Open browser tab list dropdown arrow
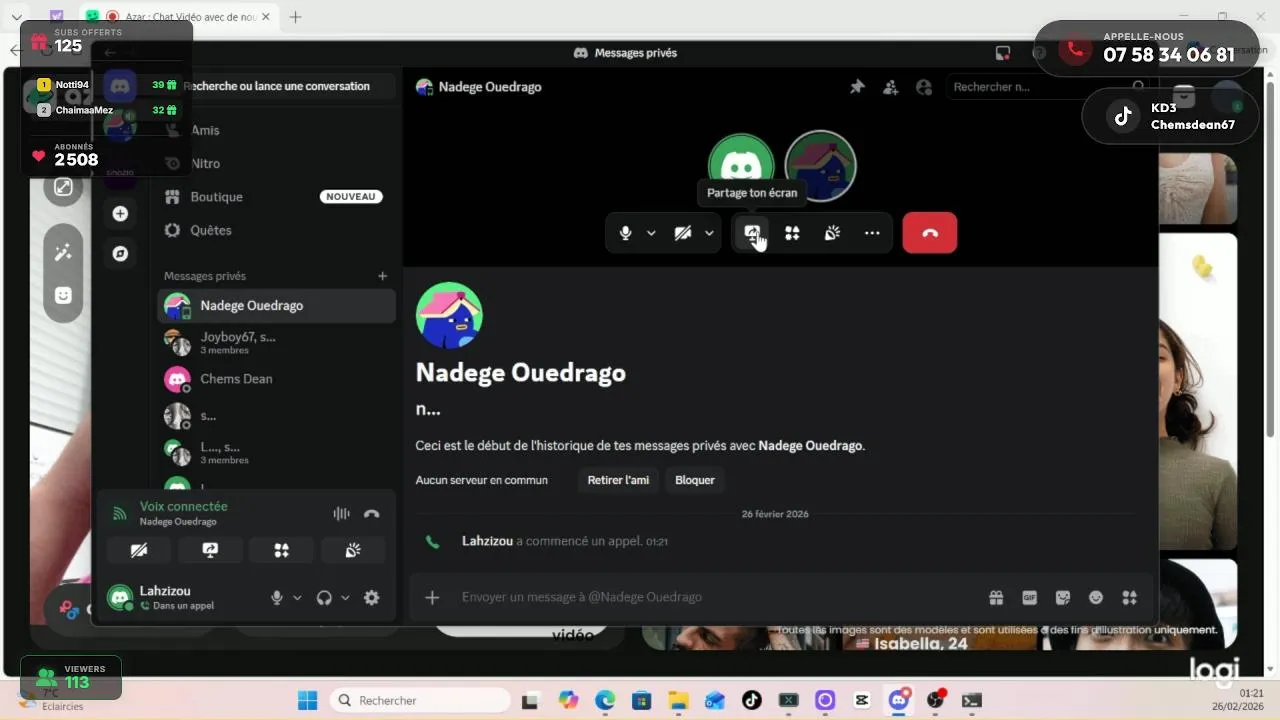1280x720 pixels. tap(17, 17)
